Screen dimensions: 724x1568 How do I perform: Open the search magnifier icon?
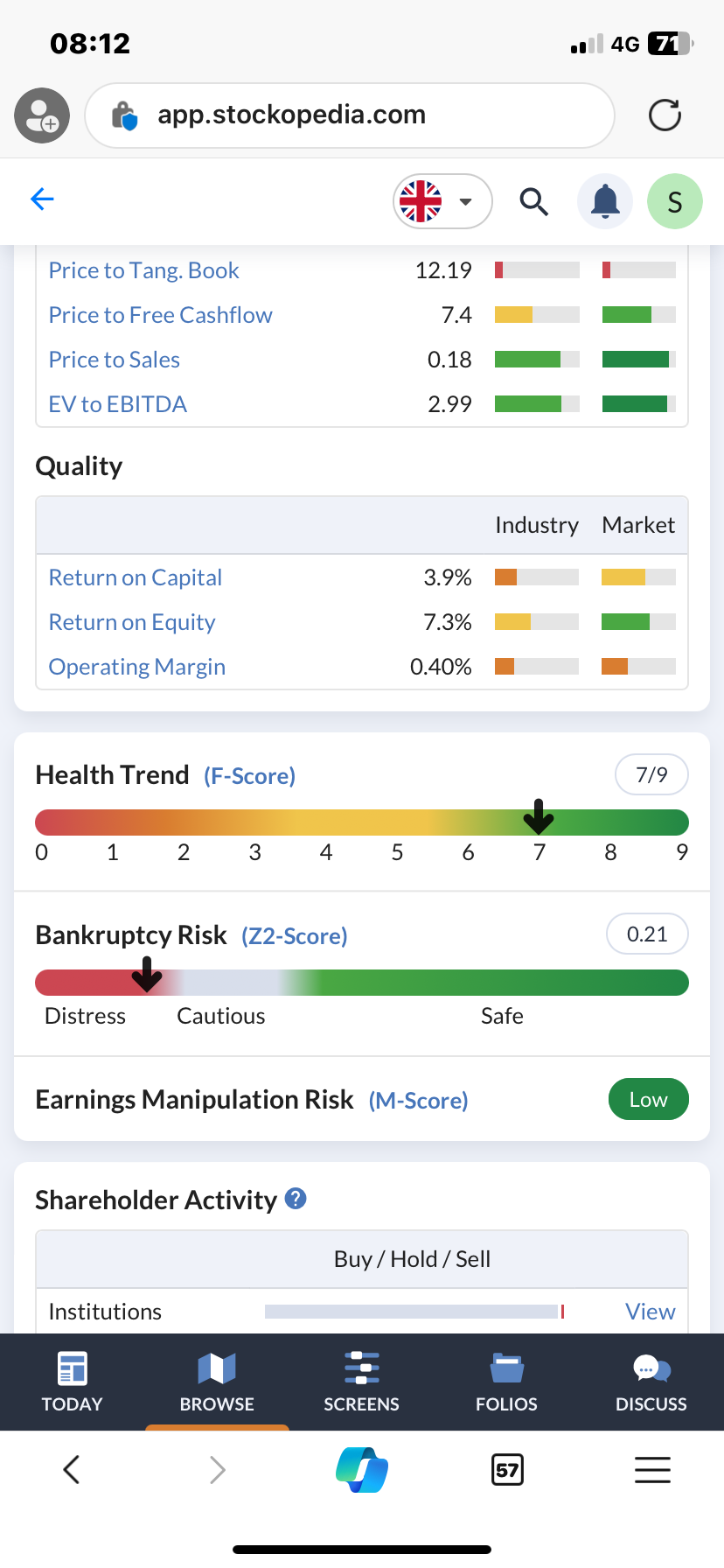[533, 201]
